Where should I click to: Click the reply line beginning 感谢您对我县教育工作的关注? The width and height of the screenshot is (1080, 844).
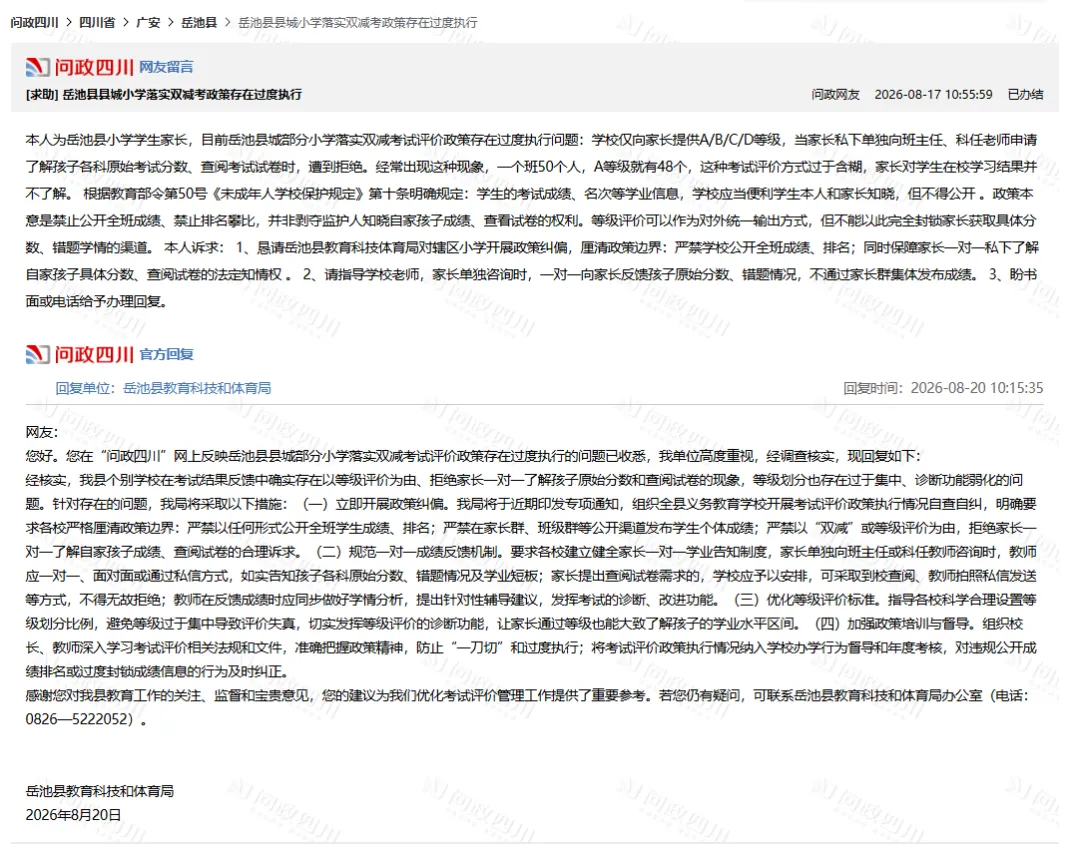(527, 695)
